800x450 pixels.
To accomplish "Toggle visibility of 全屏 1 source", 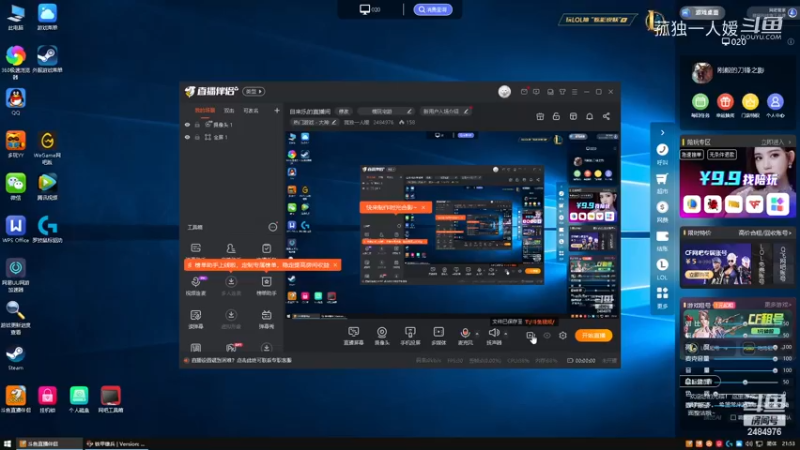I will tap(187, 137).
